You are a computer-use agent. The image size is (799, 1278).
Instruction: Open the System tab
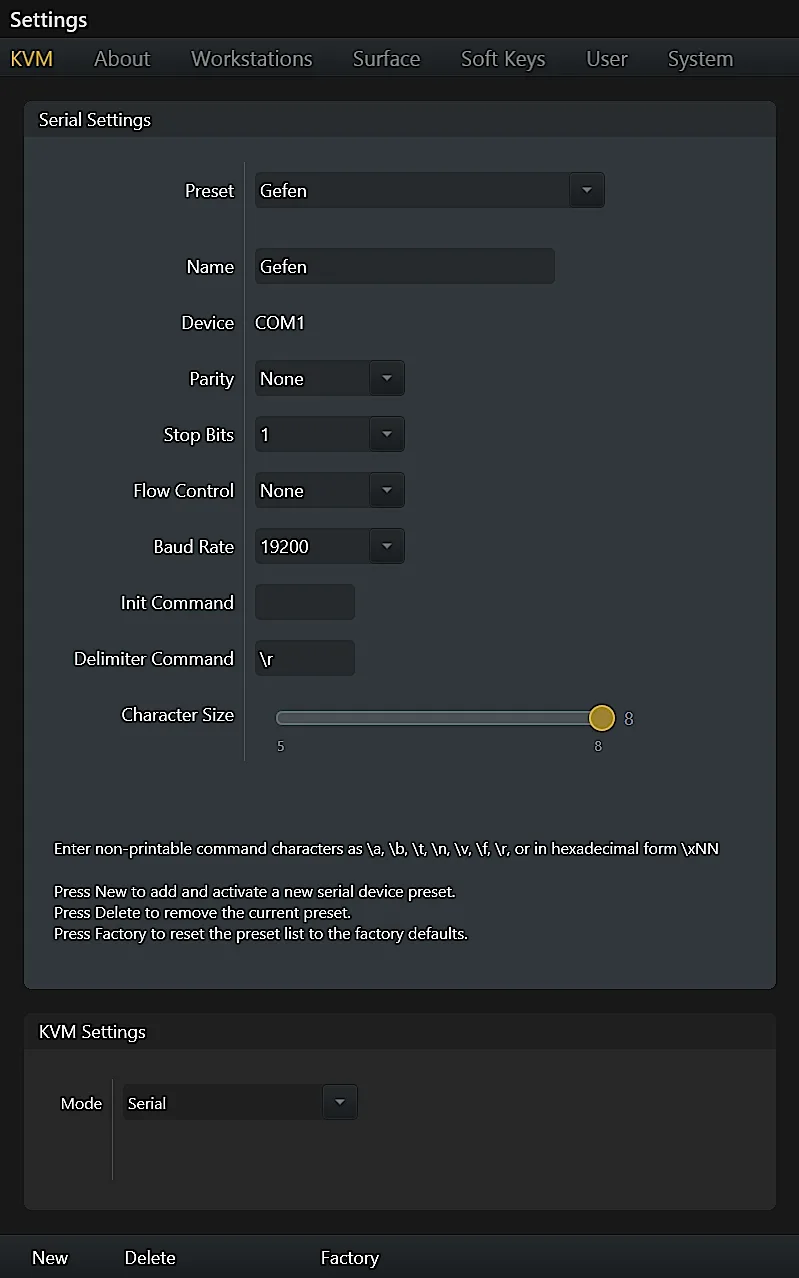pos(700,59)
